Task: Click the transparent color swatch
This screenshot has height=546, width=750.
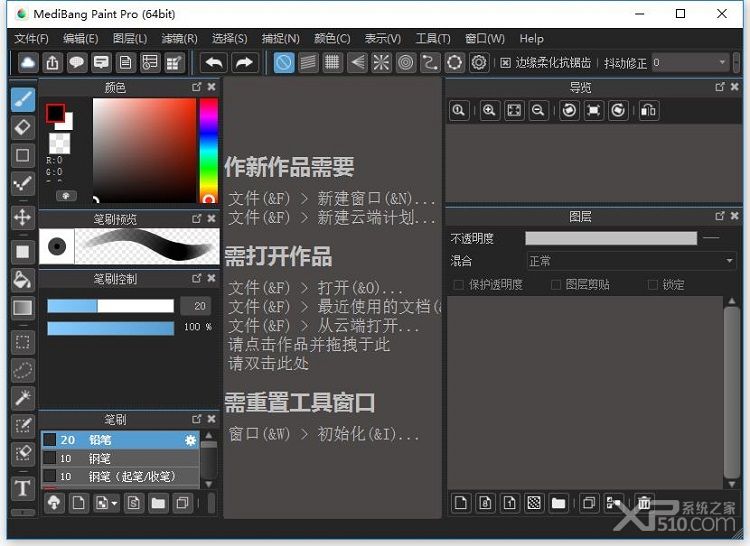Action: tap(59, 143)
